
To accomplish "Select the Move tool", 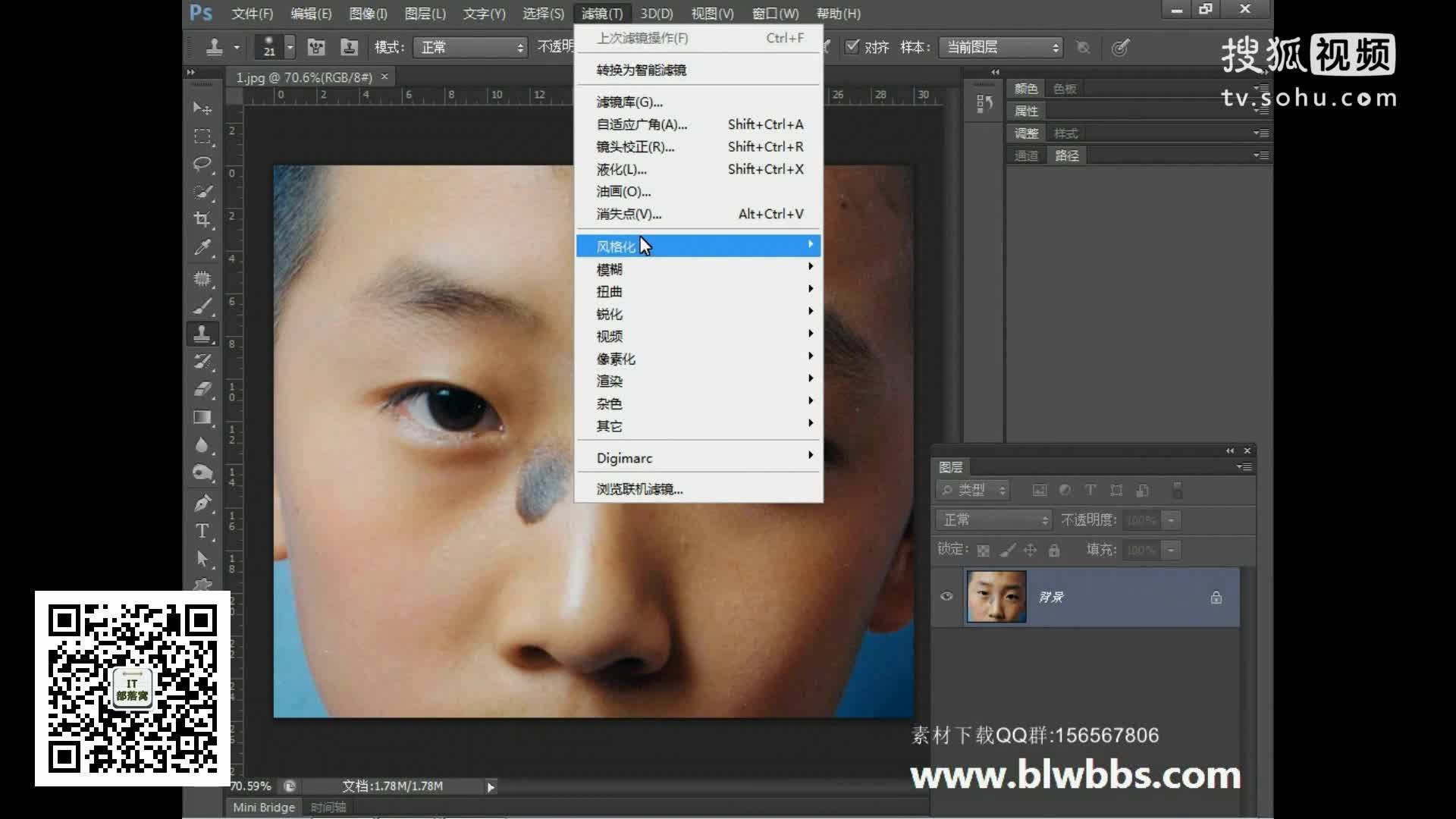I will [x=202, y=108].
